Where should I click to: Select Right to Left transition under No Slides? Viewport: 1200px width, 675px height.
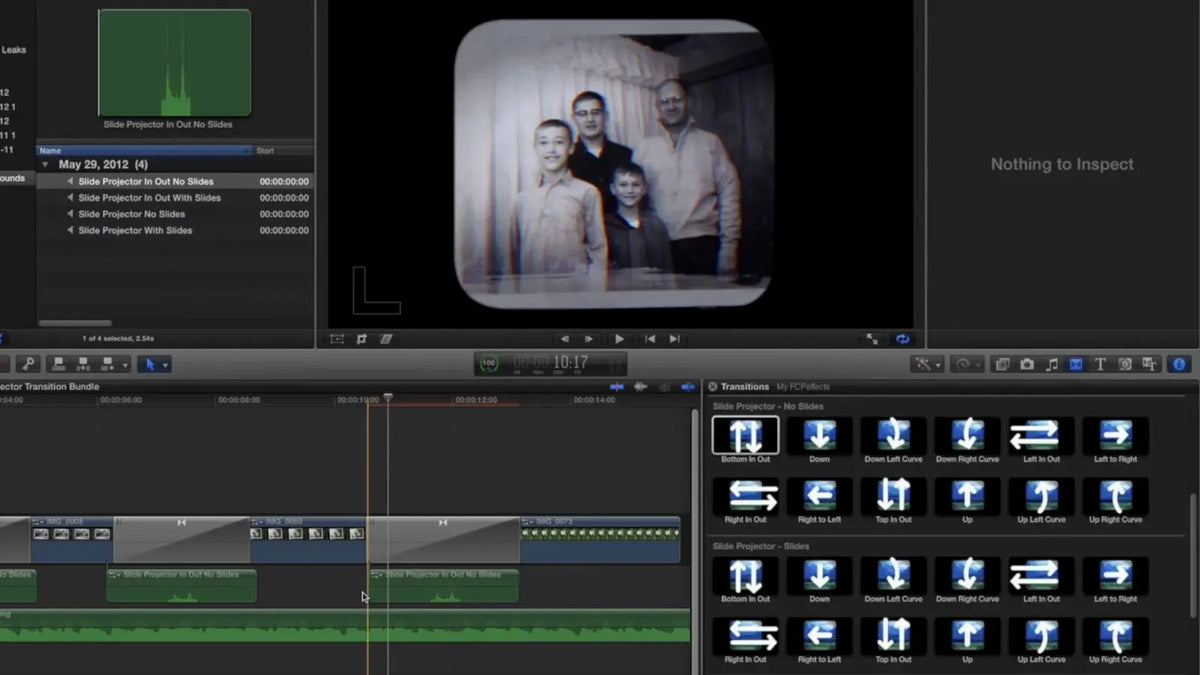[819, 496]
